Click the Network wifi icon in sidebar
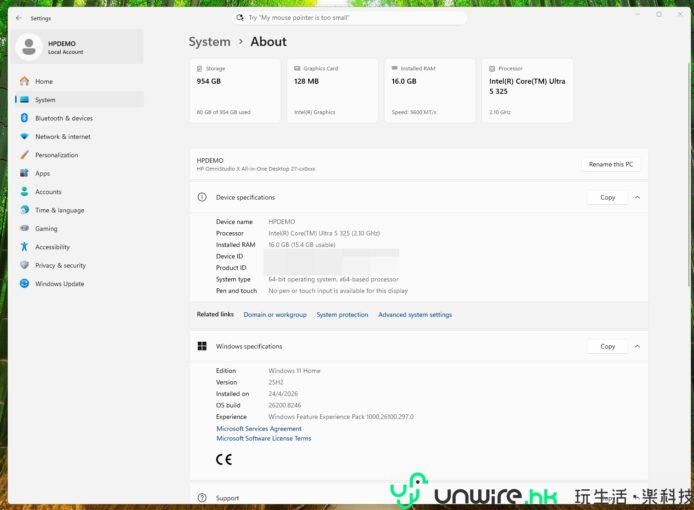 click(x=24, y=136)
